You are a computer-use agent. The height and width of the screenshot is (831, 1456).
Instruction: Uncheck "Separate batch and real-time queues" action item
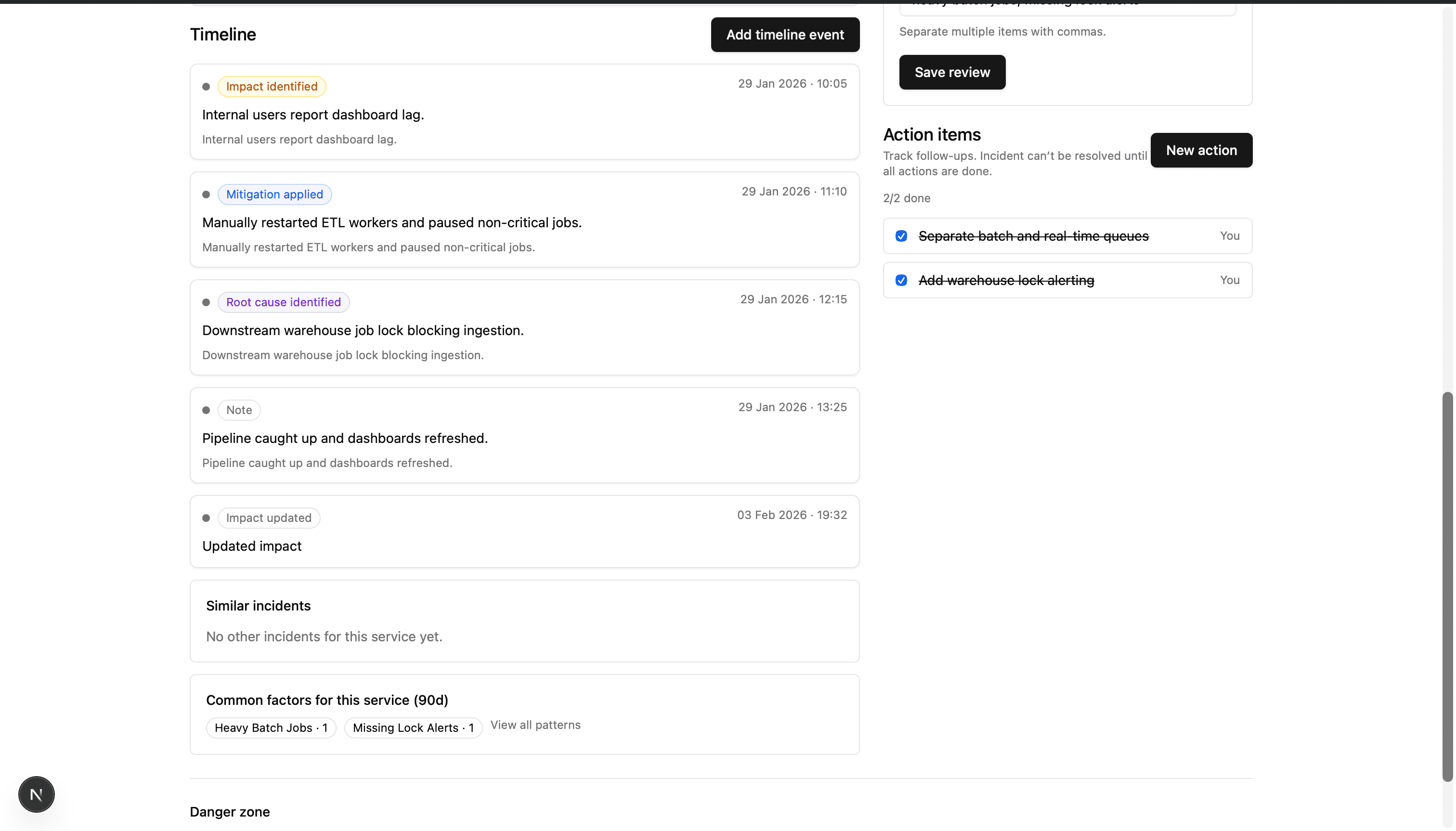click(x=901, y=236)
